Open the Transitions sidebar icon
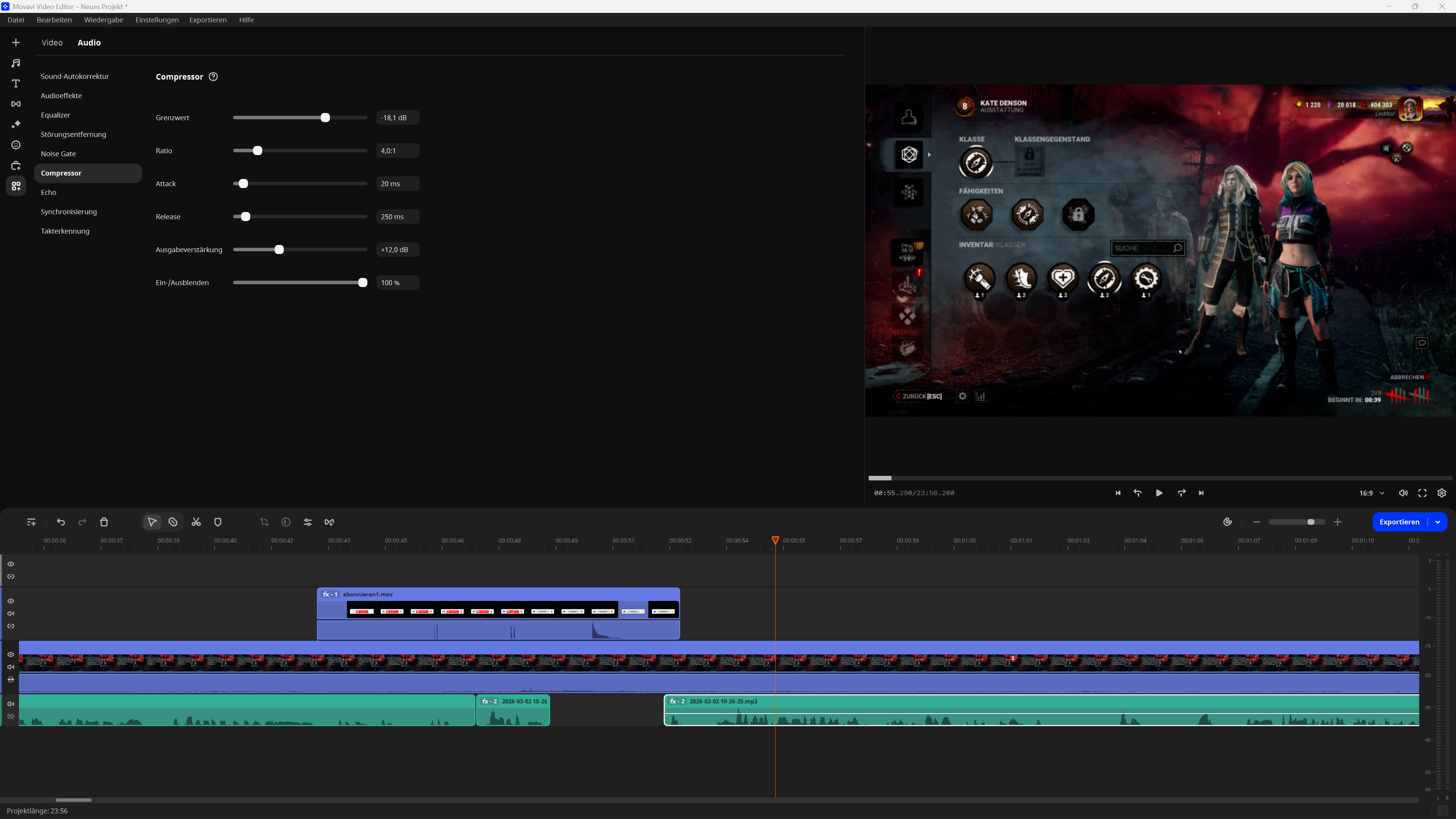The width and height of the screenshot is (1456, 819). [16, 104]
